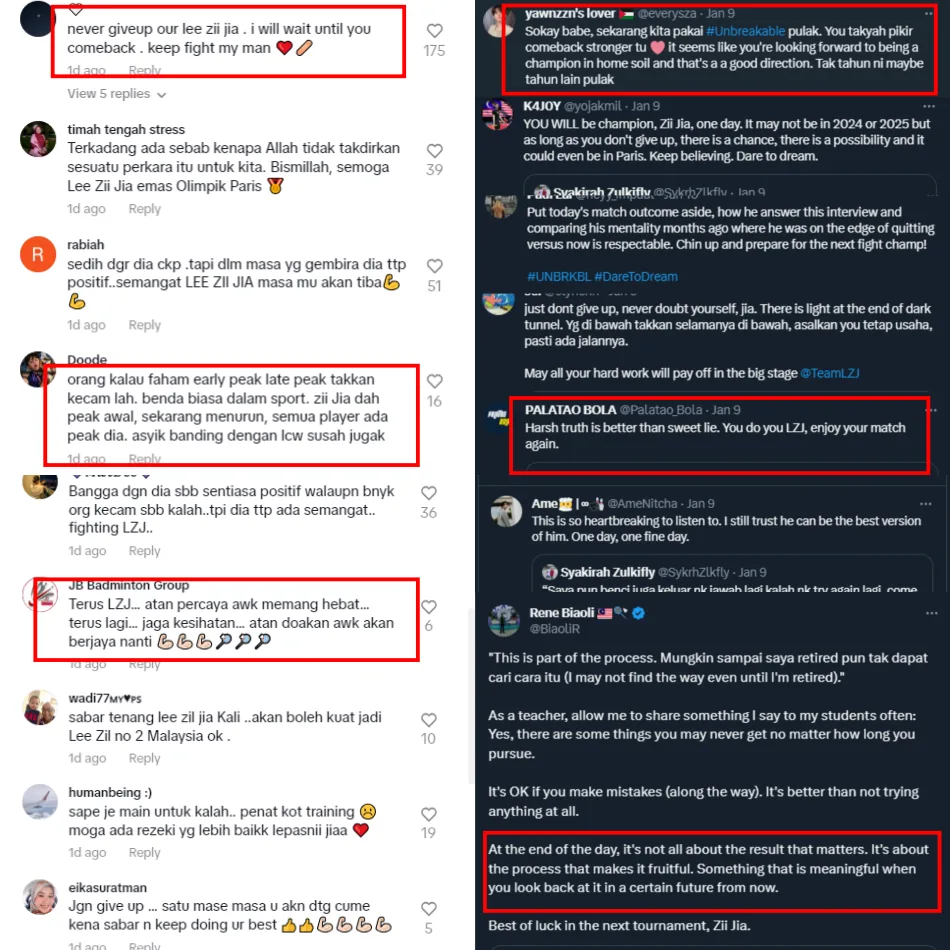Open the #UNBRKBL hashtag
This screenshot has height=950, width=950.
click(x=559, y=277)
